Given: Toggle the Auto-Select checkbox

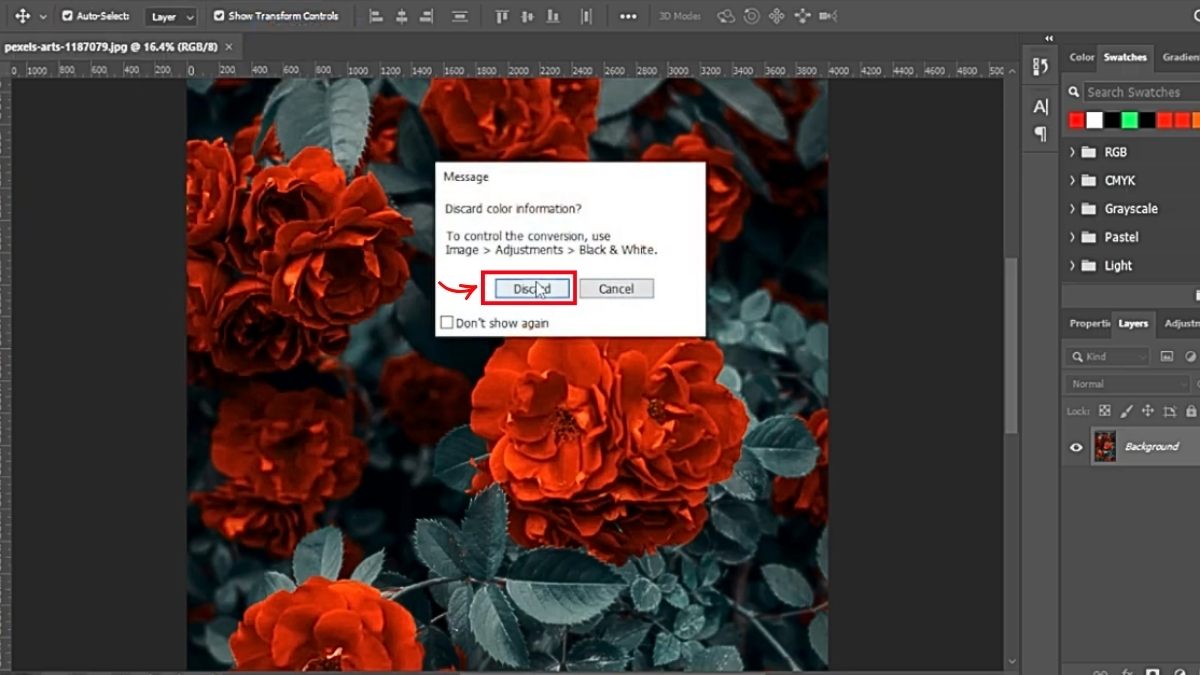Looking at the screenshot, I should (67, 16).
